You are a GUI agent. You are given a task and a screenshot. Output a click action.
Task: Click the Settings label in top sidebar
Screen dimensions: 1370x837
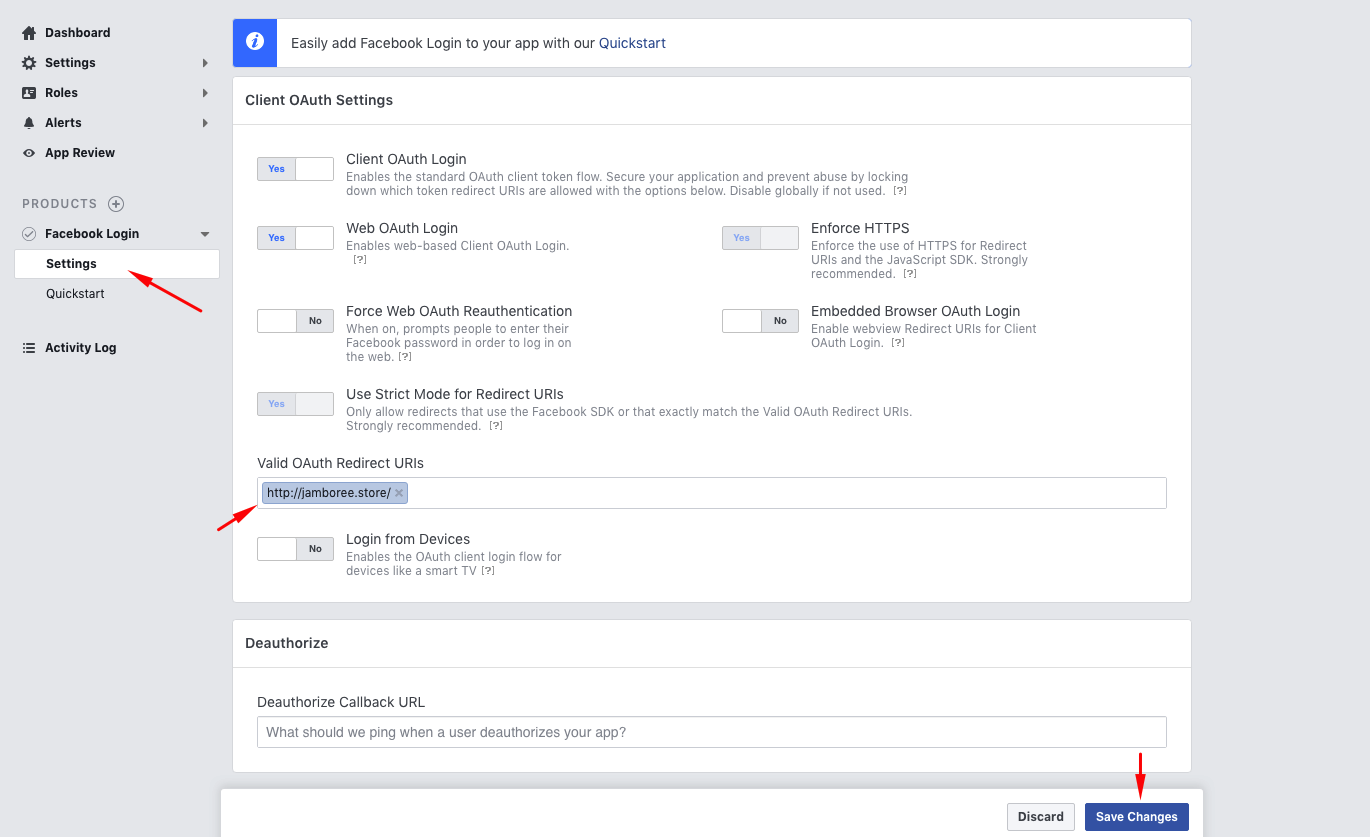[70, 63]
